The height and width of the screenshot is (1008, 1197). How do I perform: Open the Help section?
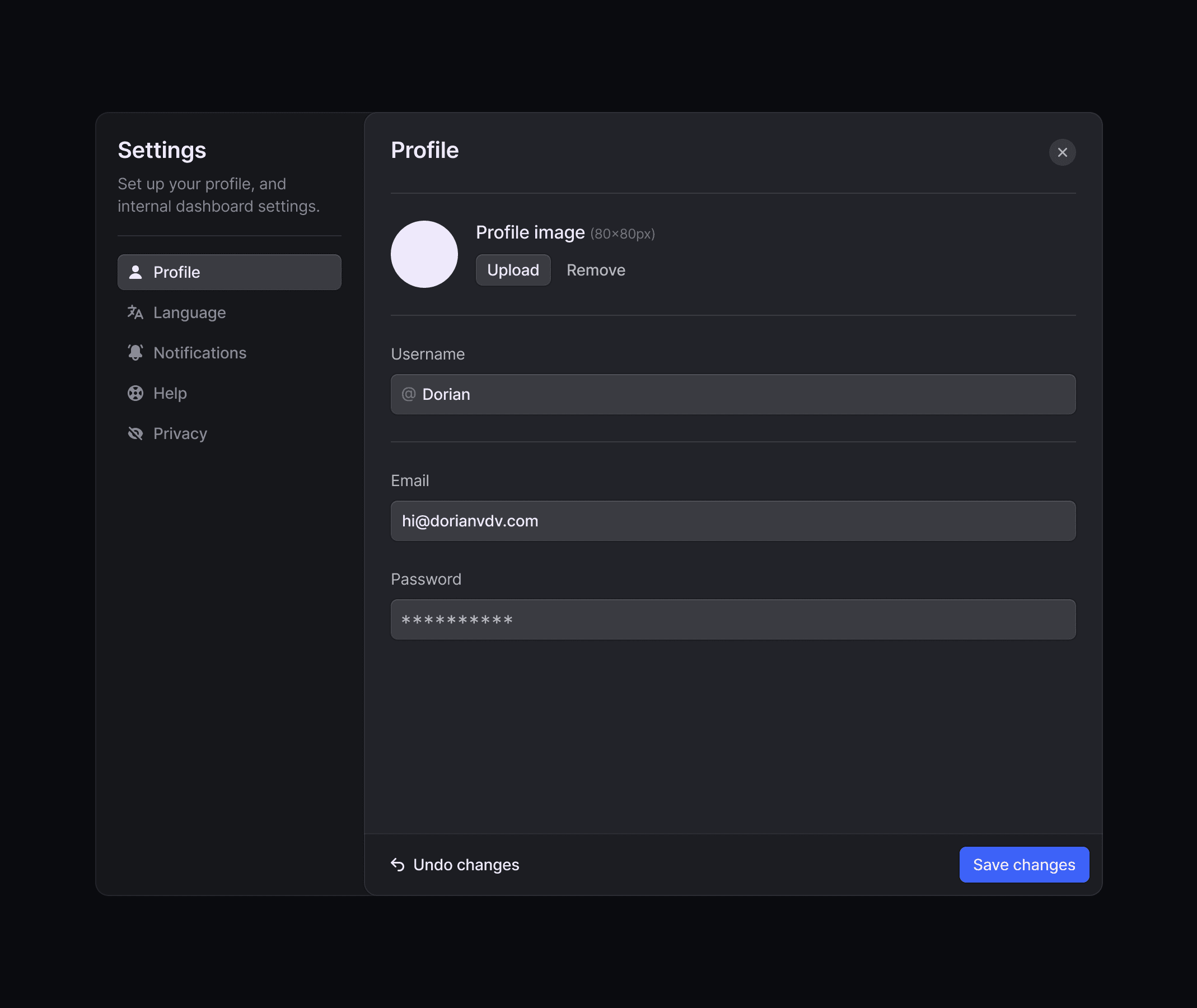pyautogui.click(x=170, y=393)
